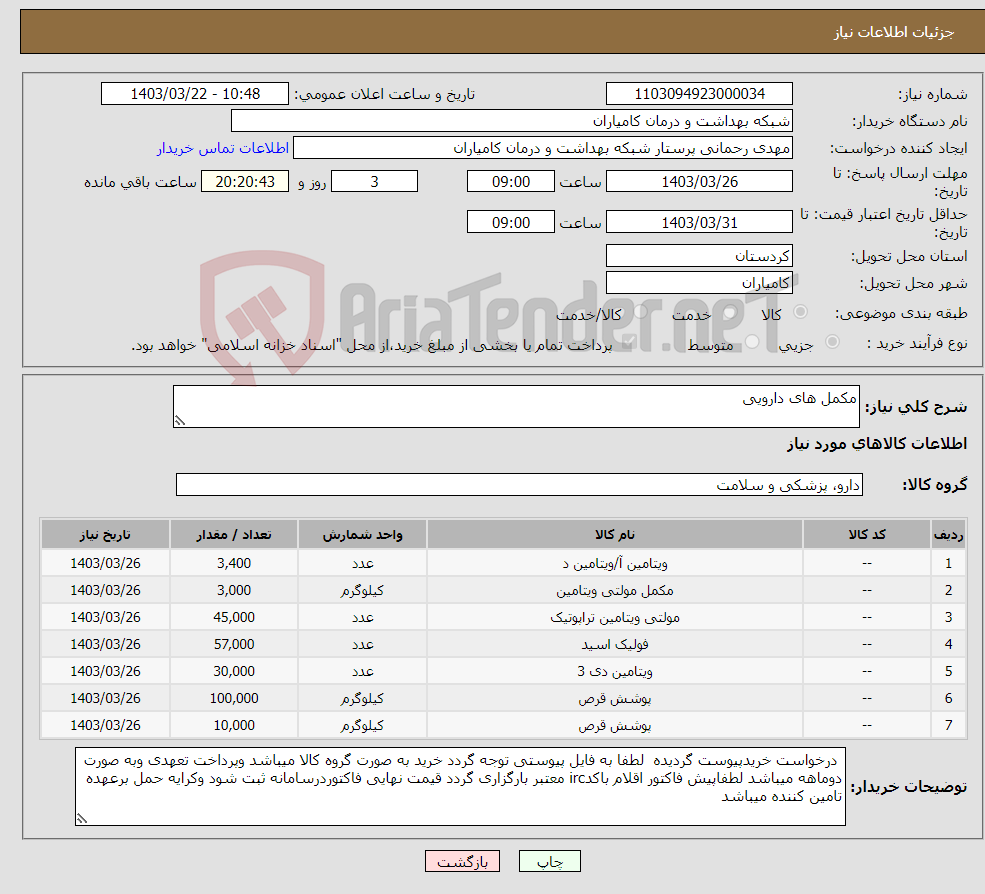
Task: Click item name ویتامین آ/ویتامین د
Action: pyautogui.click(x=615, y=564)
